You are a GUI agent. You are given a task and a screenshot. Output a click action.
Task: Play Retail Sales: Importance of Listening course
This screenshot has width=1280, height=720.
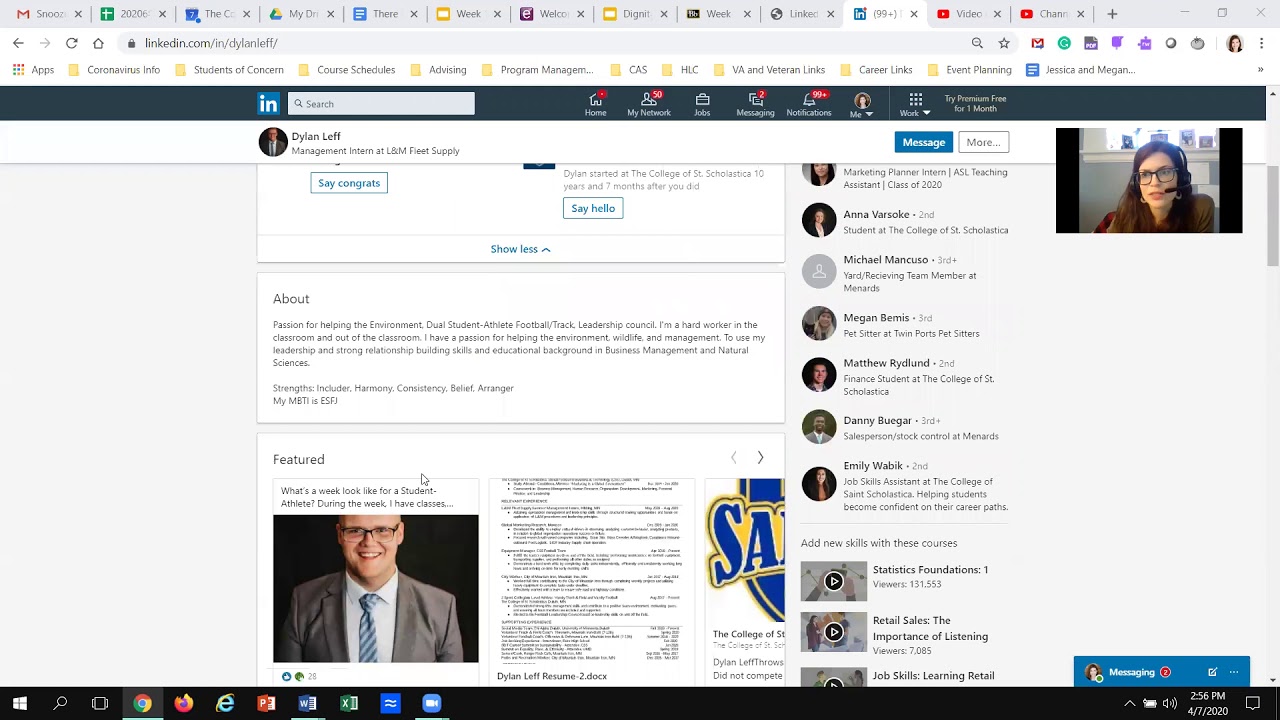pyautogui.click(x=833, y=632)
